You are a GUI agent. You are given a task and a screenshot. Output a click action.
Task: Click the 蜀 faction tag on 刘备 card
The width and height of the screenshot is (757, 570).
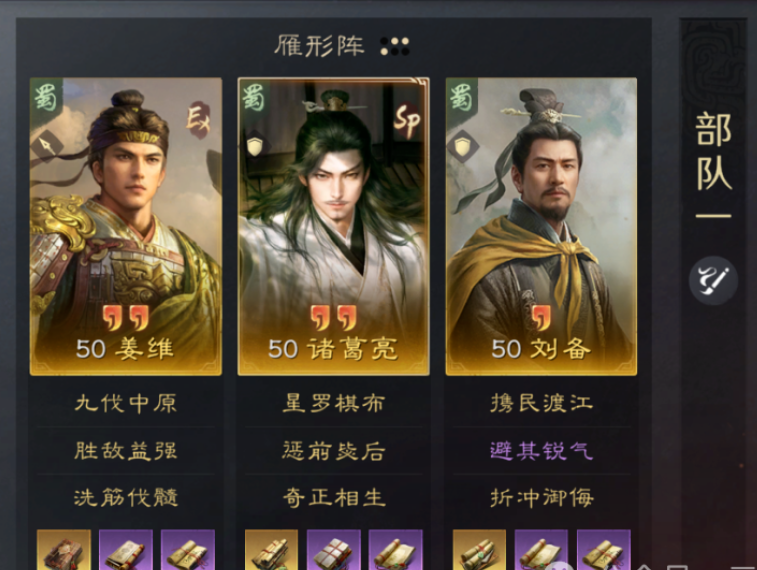[462, 98]
